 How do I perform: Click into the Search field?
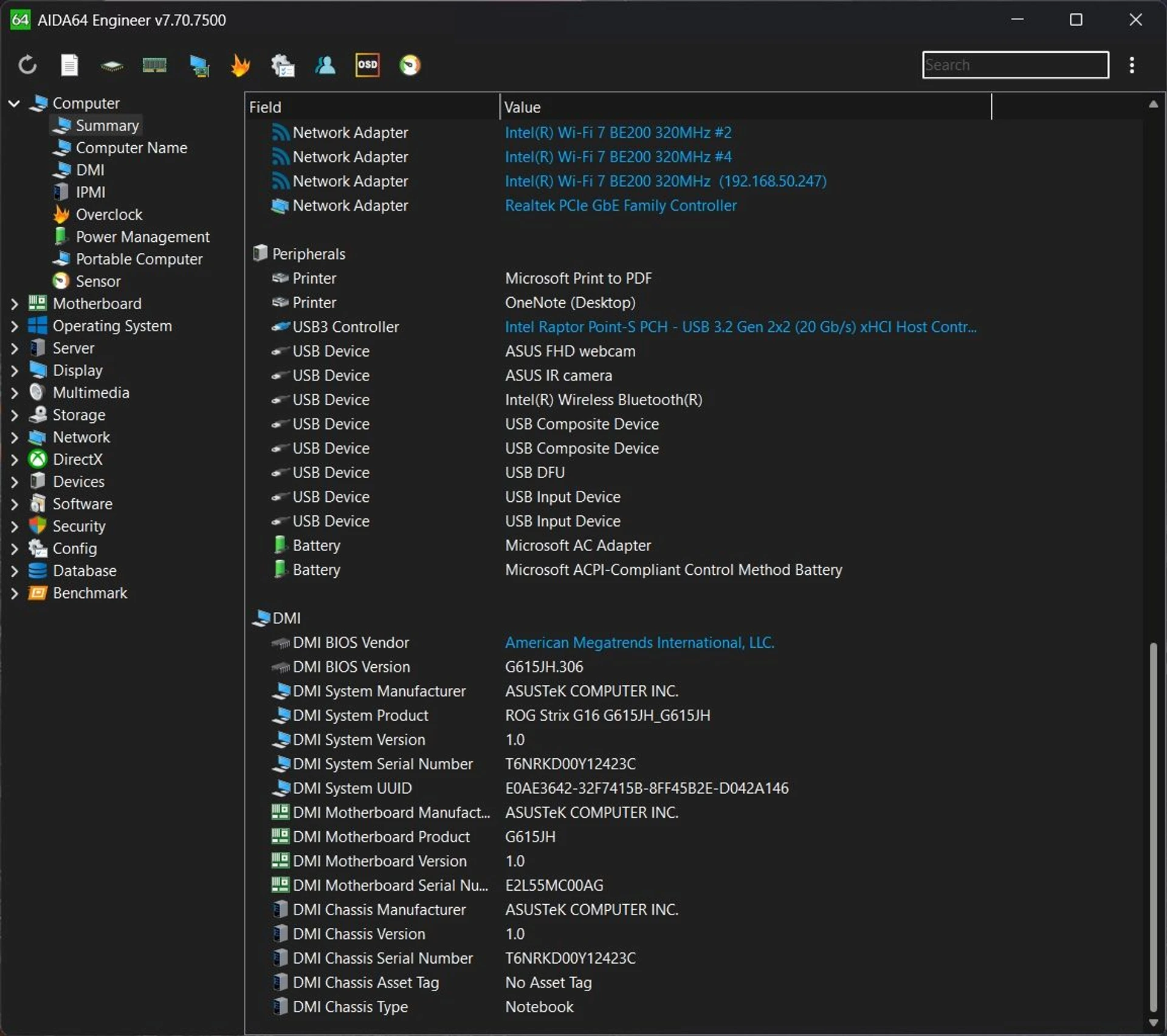tap(1015, 65)
